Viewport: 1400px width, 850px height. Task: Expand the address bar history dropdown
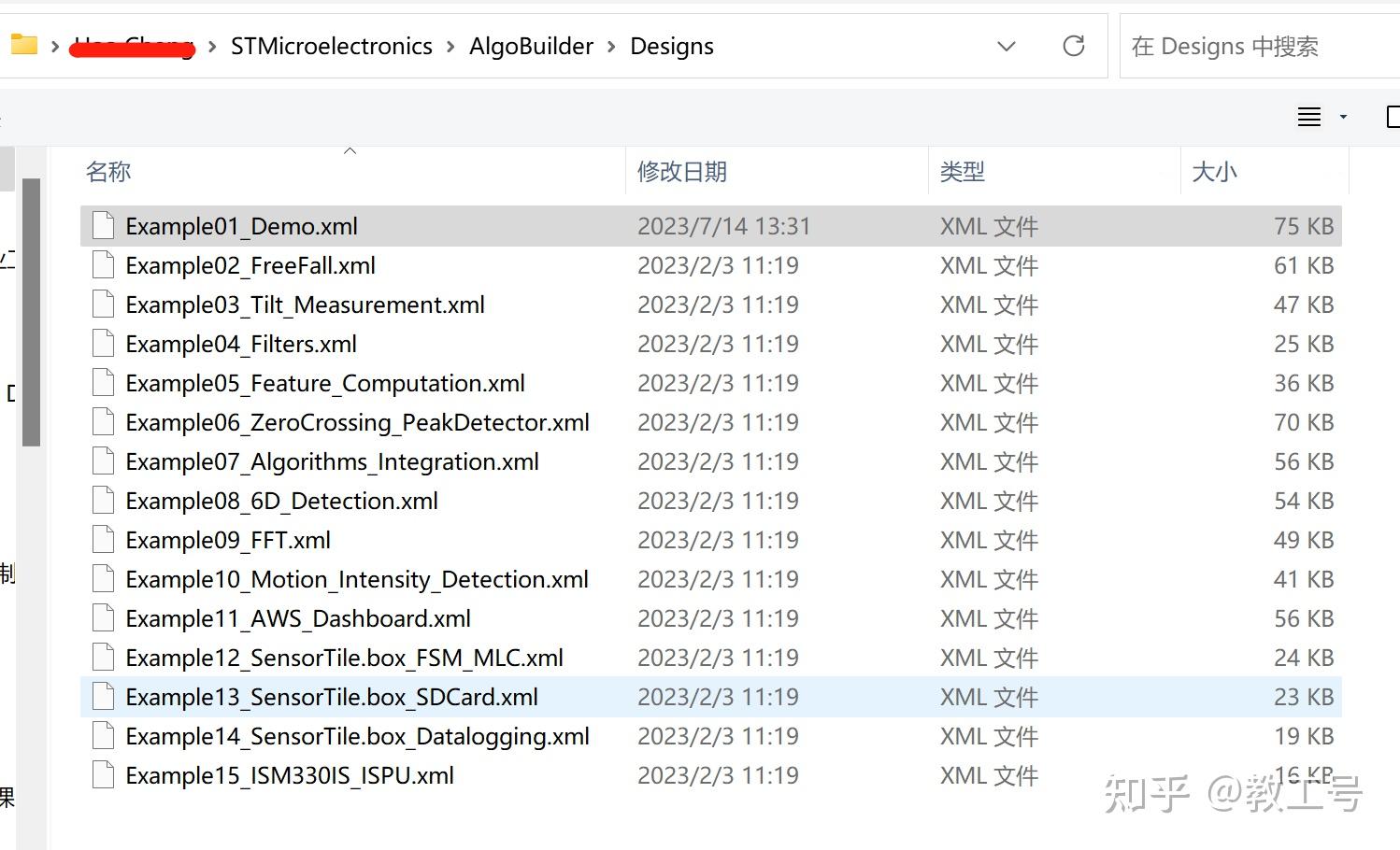1007,46
